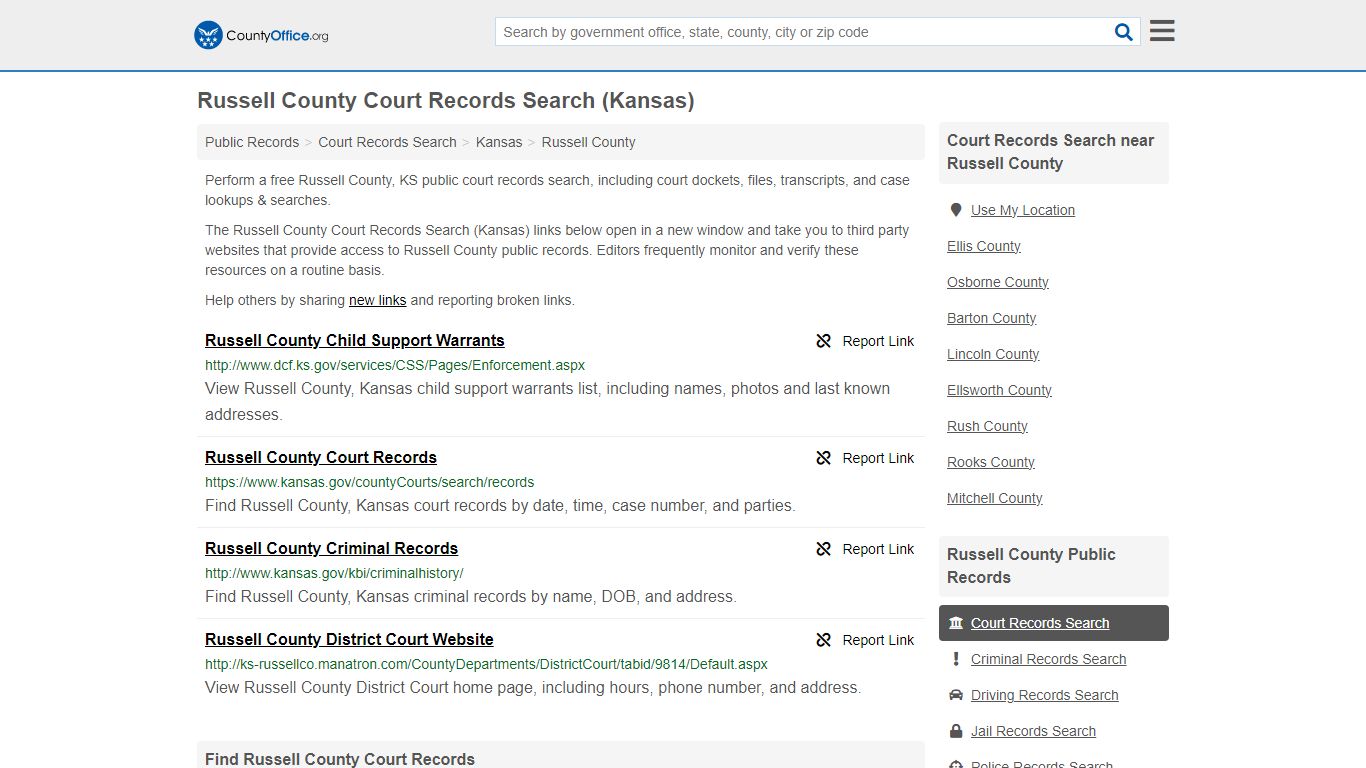Open Russell County District Court Website title
Screen dimensions: 1366x768
pyautogui.click(x=349, y=639)
